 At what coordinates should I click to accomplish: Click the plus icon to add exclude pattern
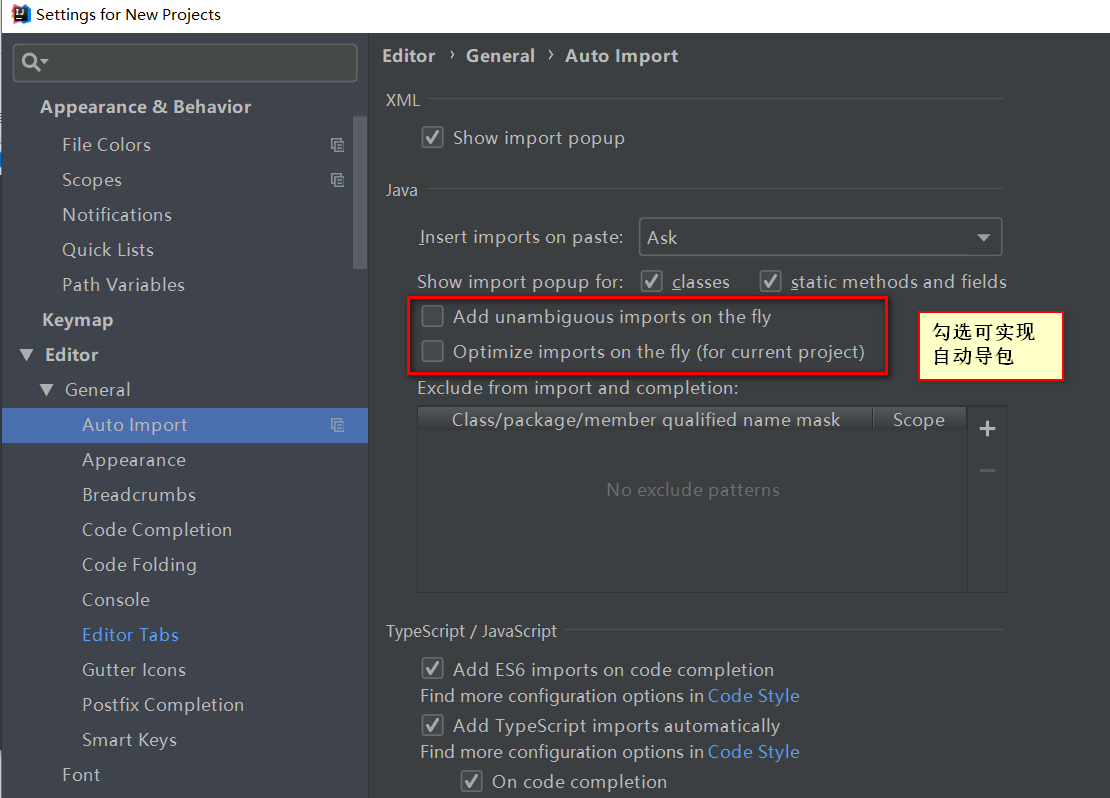tap(987, 428)
